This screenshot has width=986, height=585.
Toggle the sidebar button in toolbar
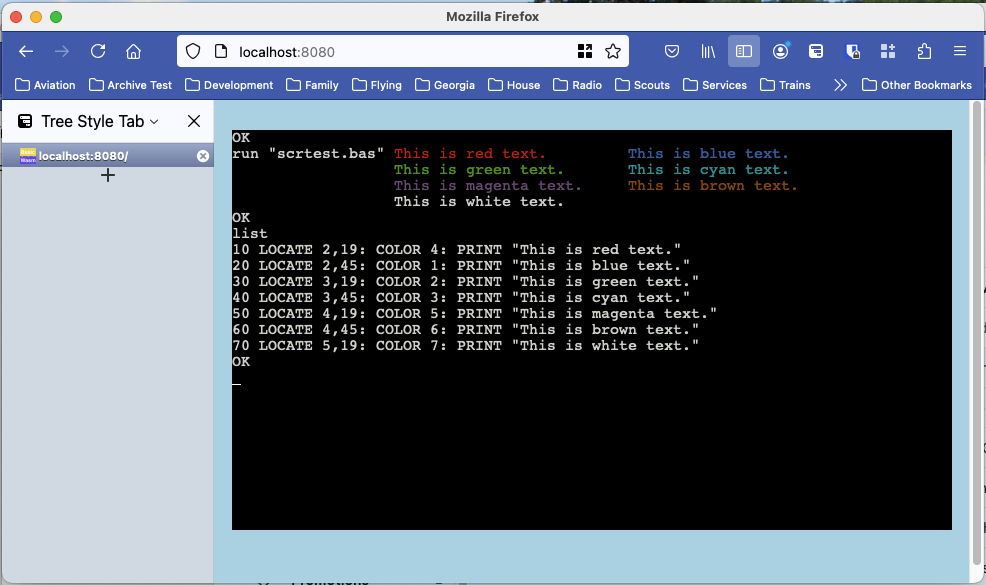click(743, 51)
